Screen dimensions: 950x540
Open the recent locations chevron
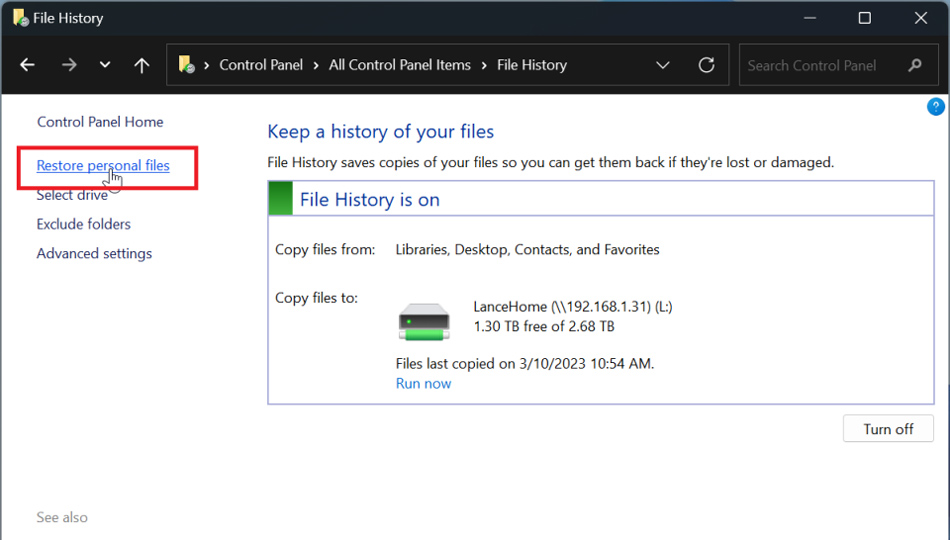click(105, 65)
